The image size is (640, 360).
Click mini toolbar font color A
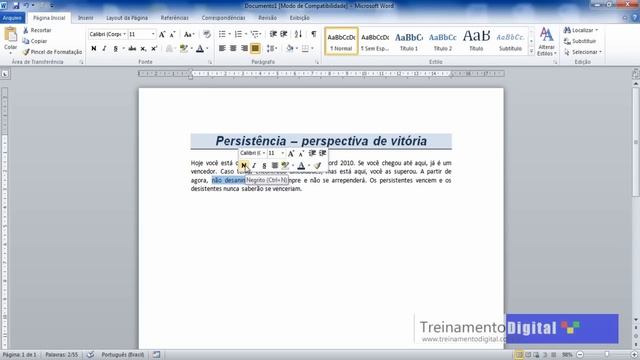coord(301,165)
